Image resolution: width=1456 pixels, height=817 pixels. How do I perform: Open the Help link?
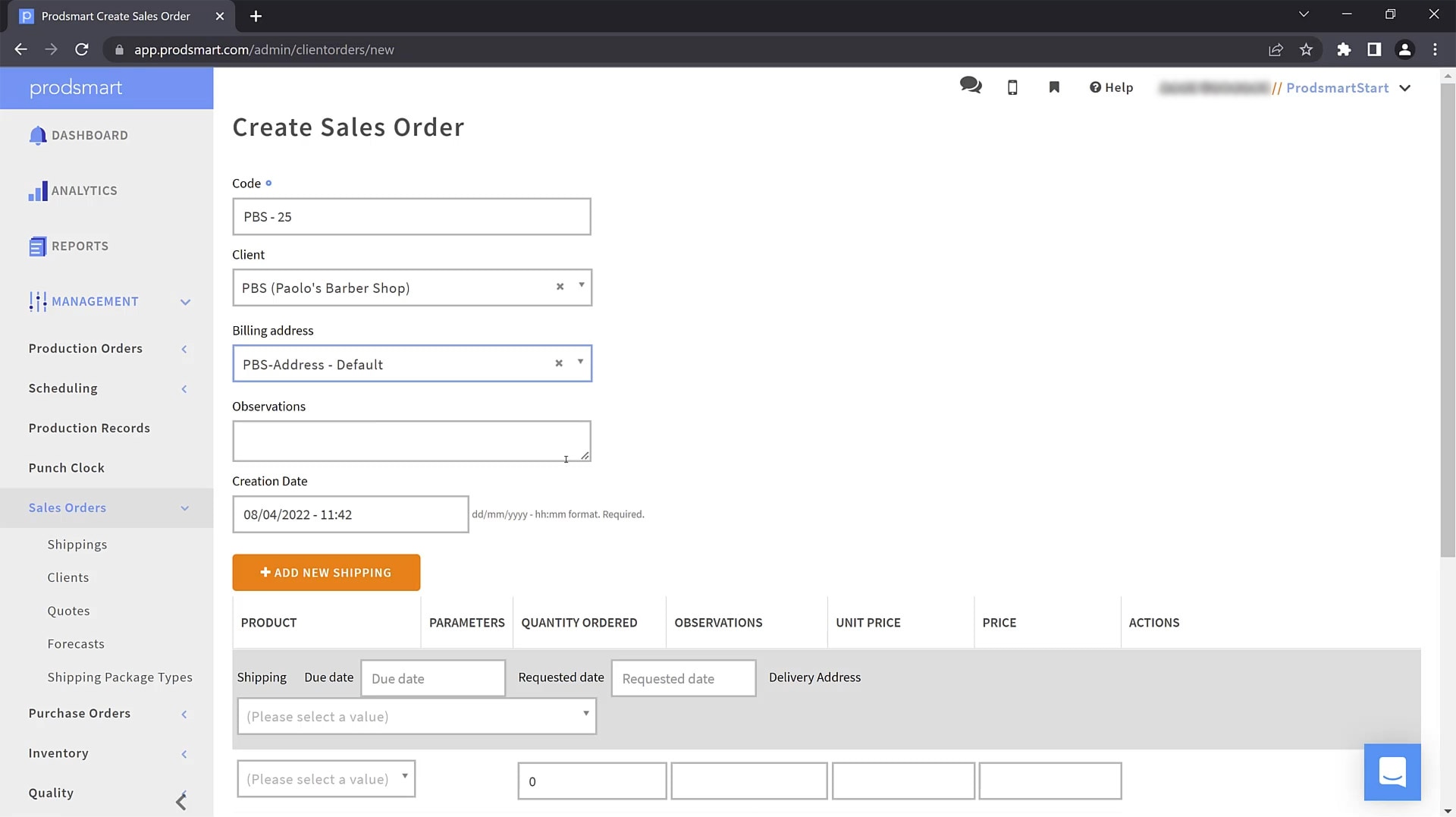pos(1111,88)
